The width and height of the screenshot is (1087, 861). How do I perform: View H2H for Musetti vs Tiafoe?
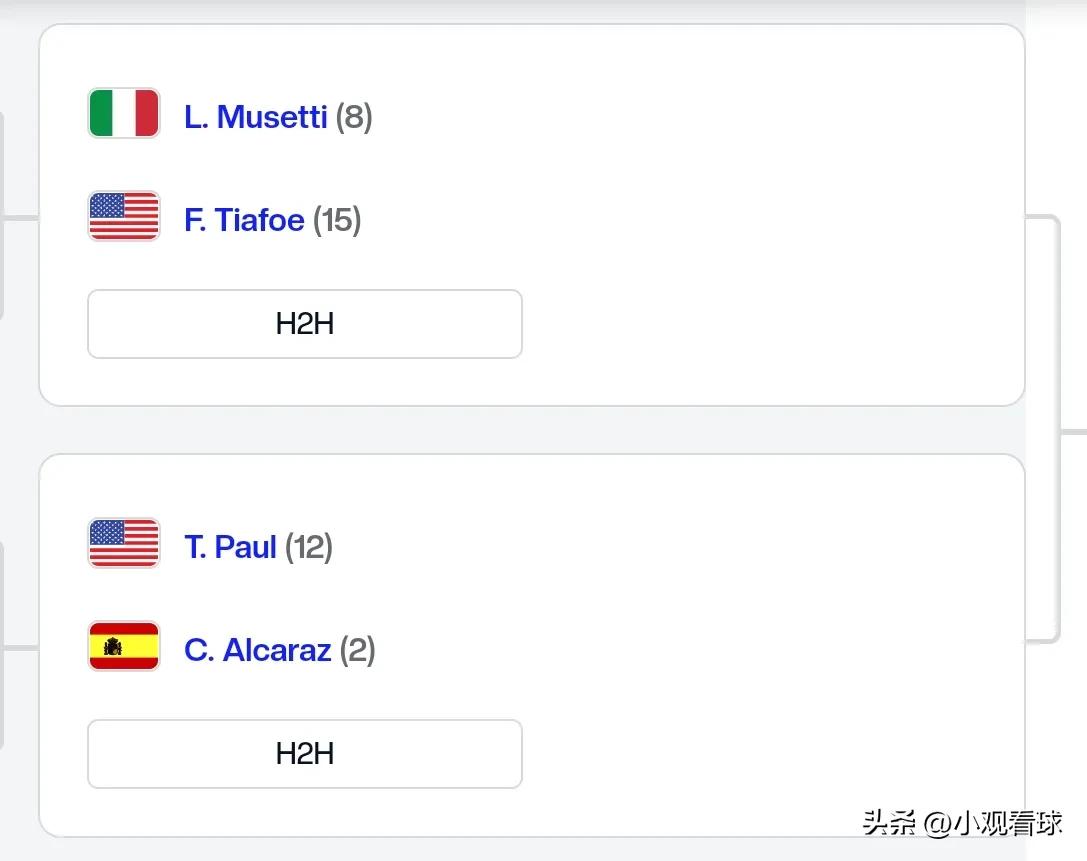tap(305, 324)
